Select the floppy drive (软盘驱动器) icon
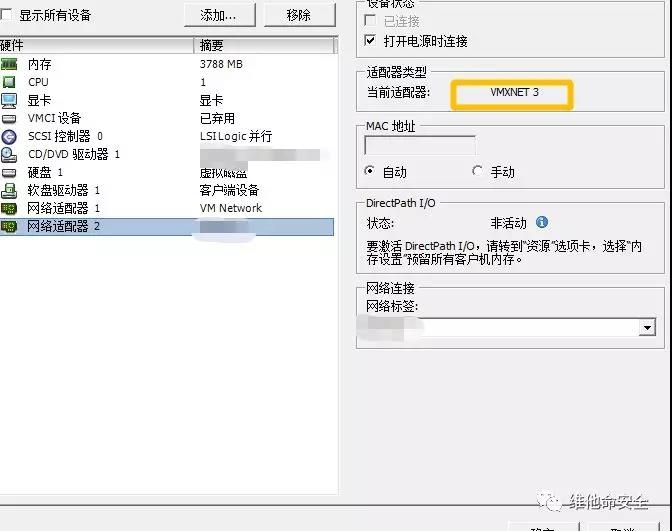 click(9, 190)
